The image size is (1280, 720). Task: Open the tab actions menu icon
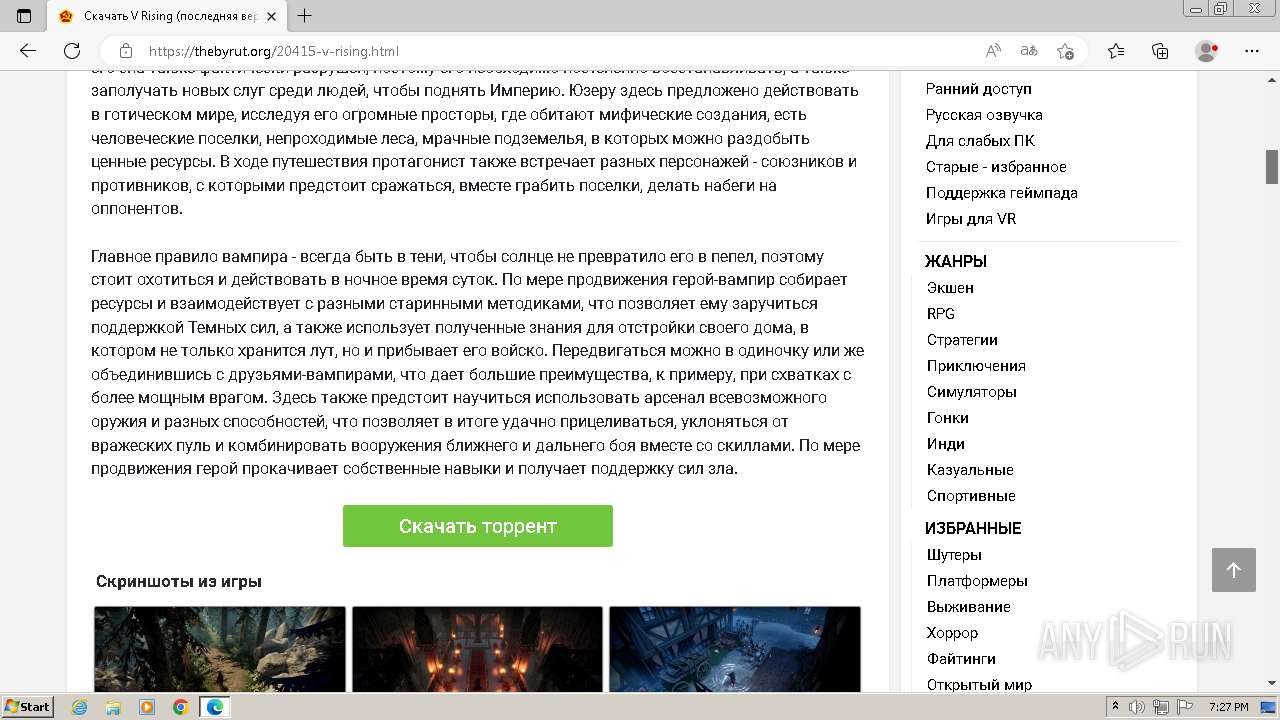[x=24, y=16]
